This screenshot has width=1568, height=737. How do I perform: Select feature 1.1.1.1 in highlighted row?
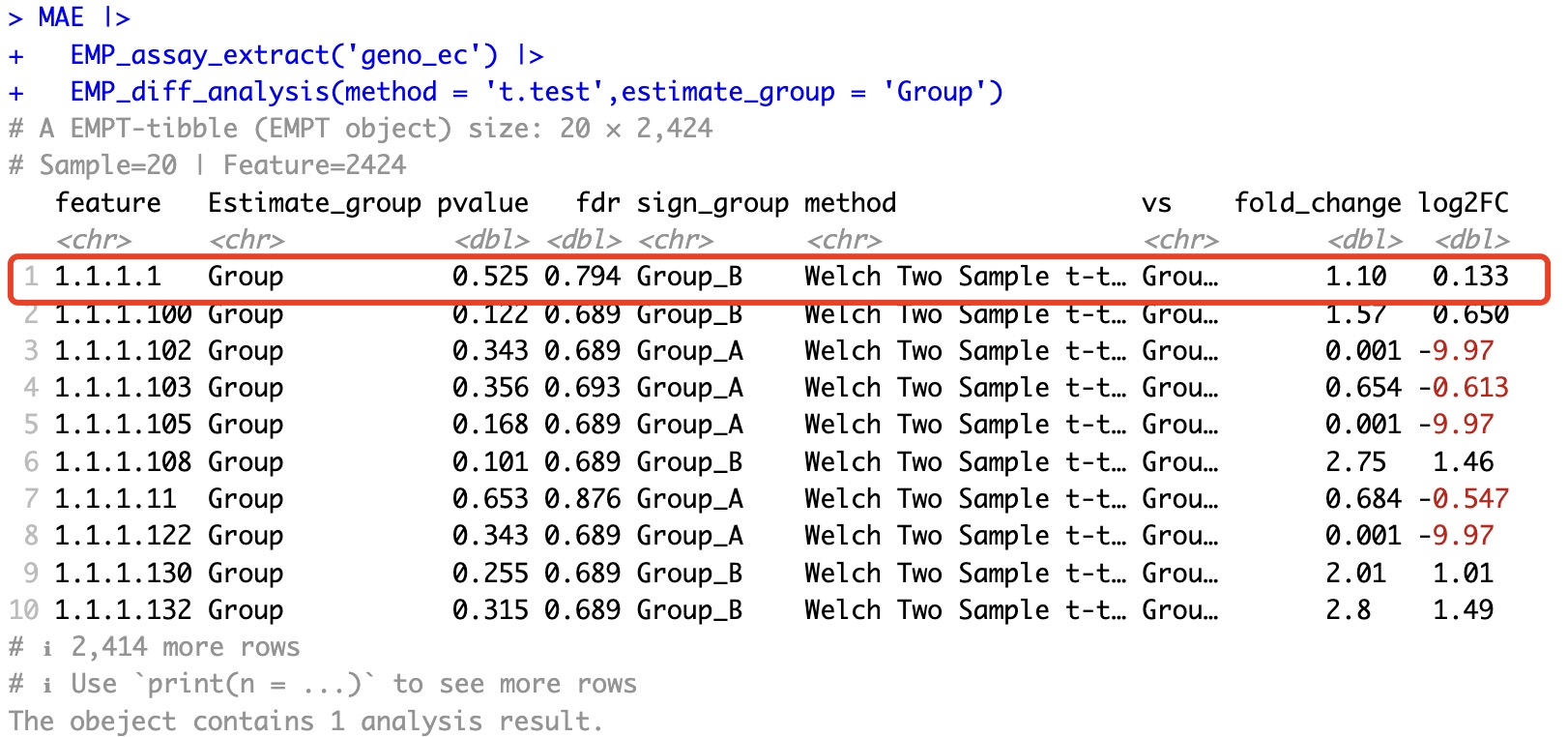click(107, 277)
